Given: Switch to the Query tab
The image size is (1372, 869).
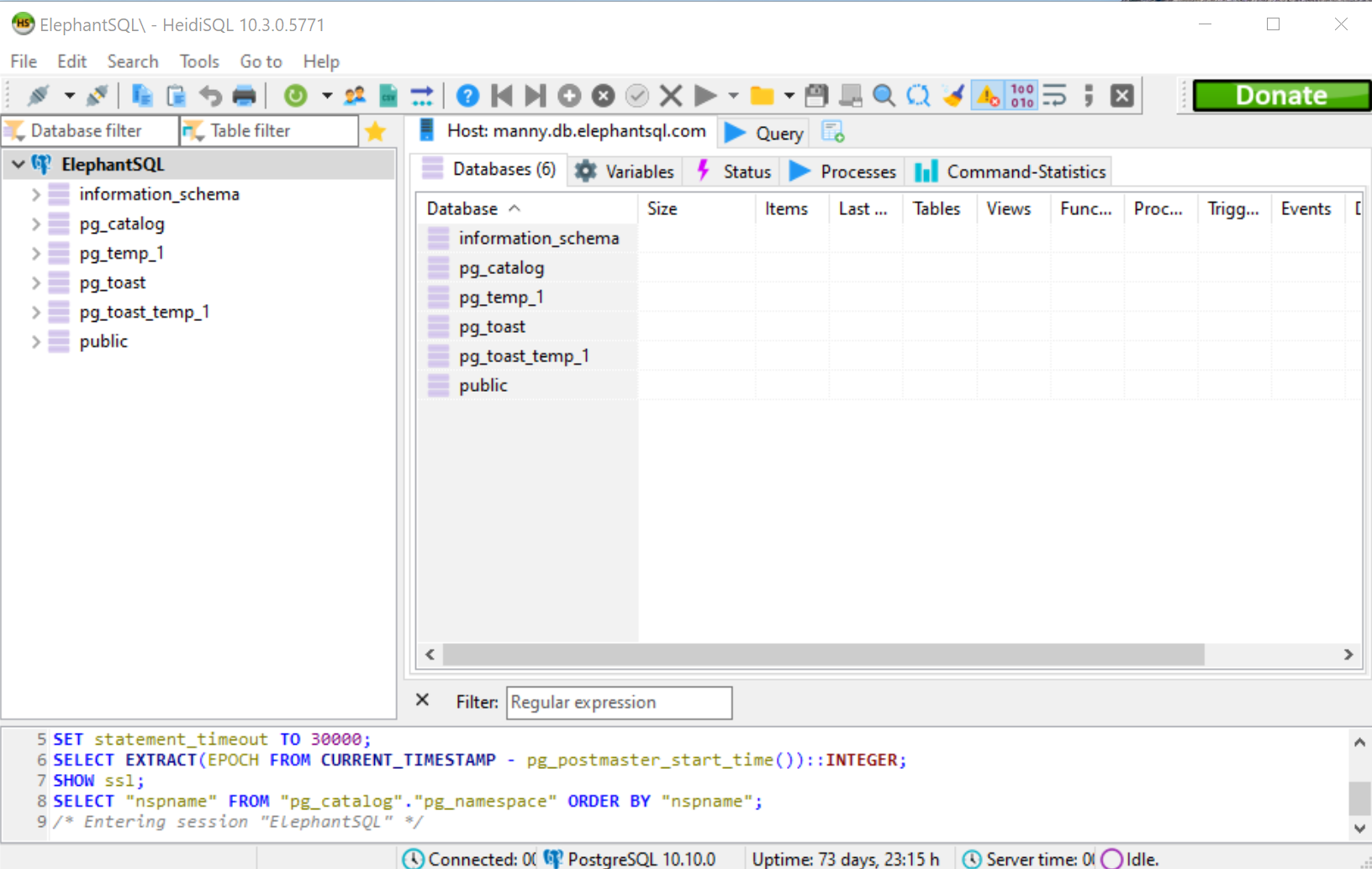Looking at the screenshot, I should tap(764, 133).
